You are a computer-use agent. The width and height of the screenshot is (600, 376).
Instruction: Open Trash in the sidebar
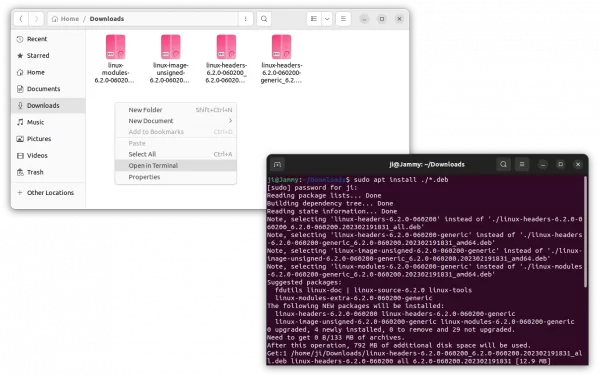pyautogui.click(x=48, y=173)
